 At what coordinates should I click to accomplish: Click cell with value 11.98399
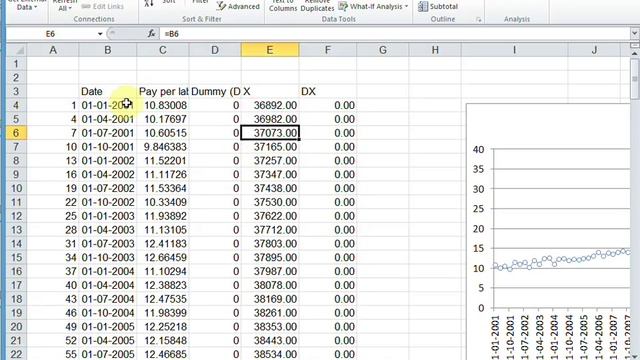pos(162,313)
